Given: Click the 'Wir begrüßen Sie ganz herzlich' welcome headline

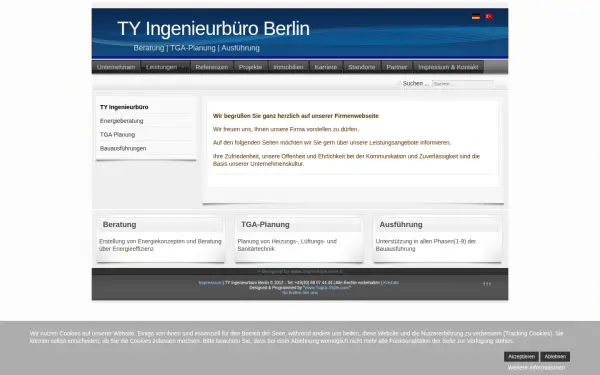Looking at the screenshot, I should (x=296, y=116).
